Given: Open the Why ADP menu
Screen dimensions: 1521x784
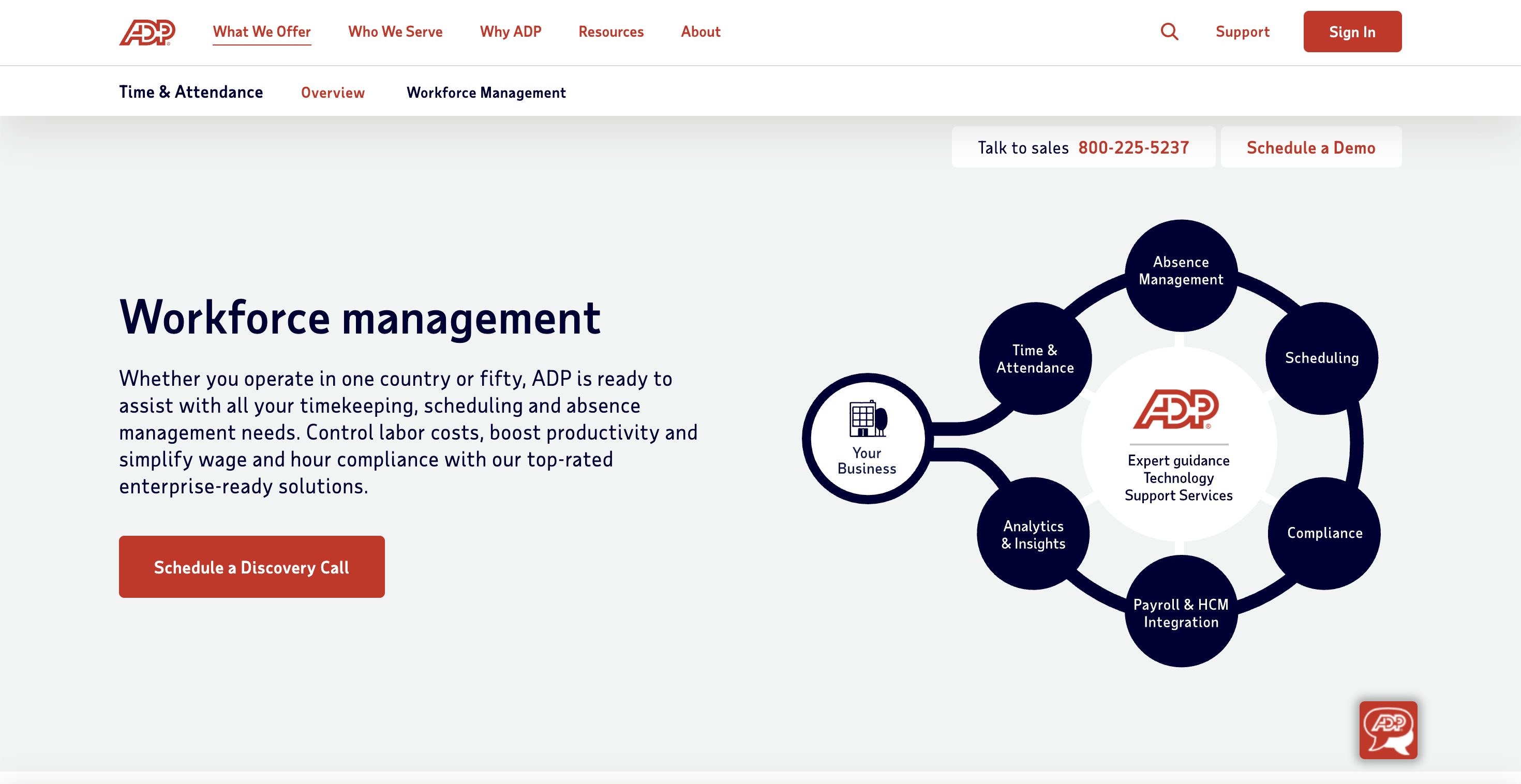Looking at the screenshot, I should (510, 32).
